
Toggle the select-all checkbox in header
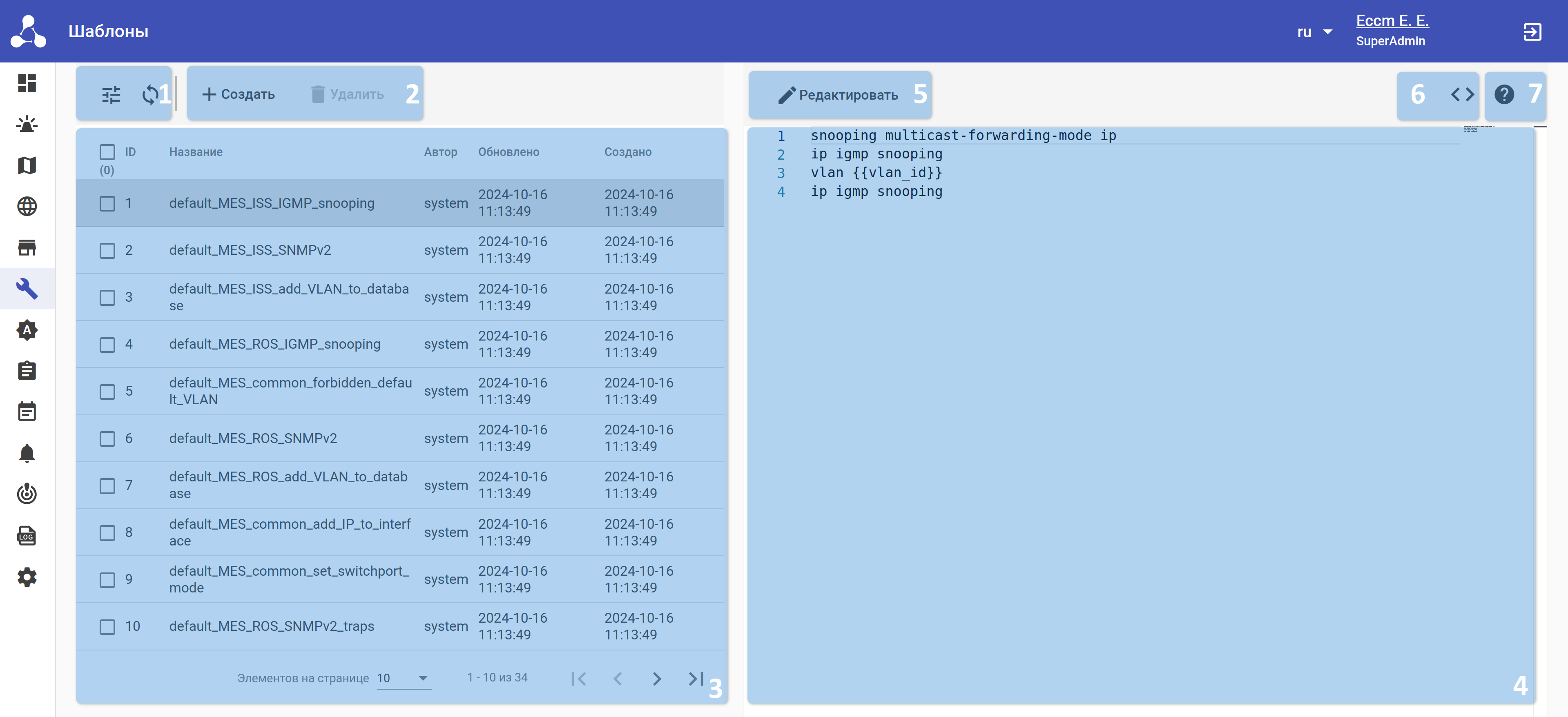[107, 151]
